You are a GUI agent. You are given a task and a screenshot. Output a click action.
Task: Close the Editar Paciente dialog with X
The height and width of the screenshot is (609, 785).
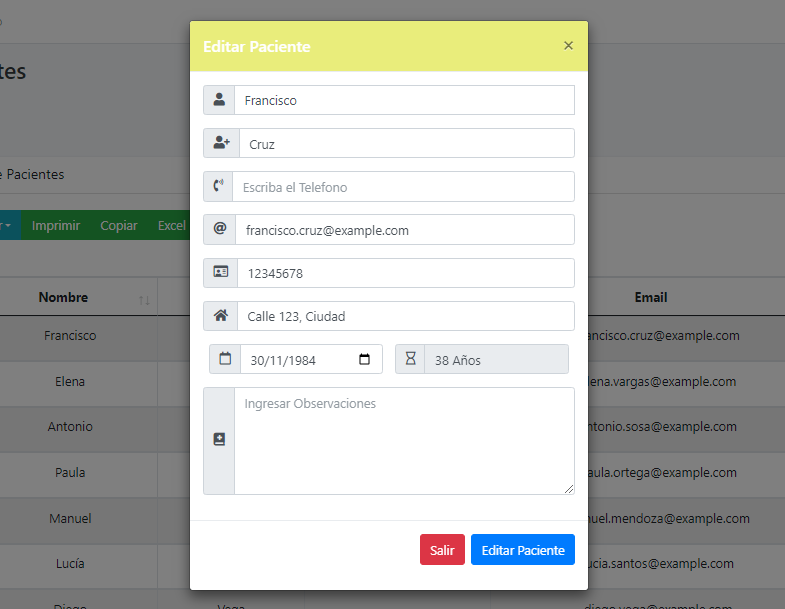[x=568, y=46]
